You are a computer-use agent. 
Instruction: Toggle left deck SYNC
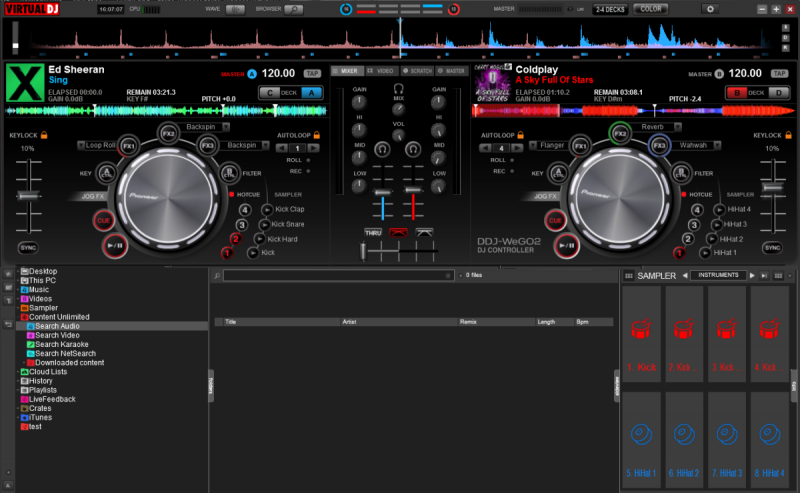tap(28, 248)
